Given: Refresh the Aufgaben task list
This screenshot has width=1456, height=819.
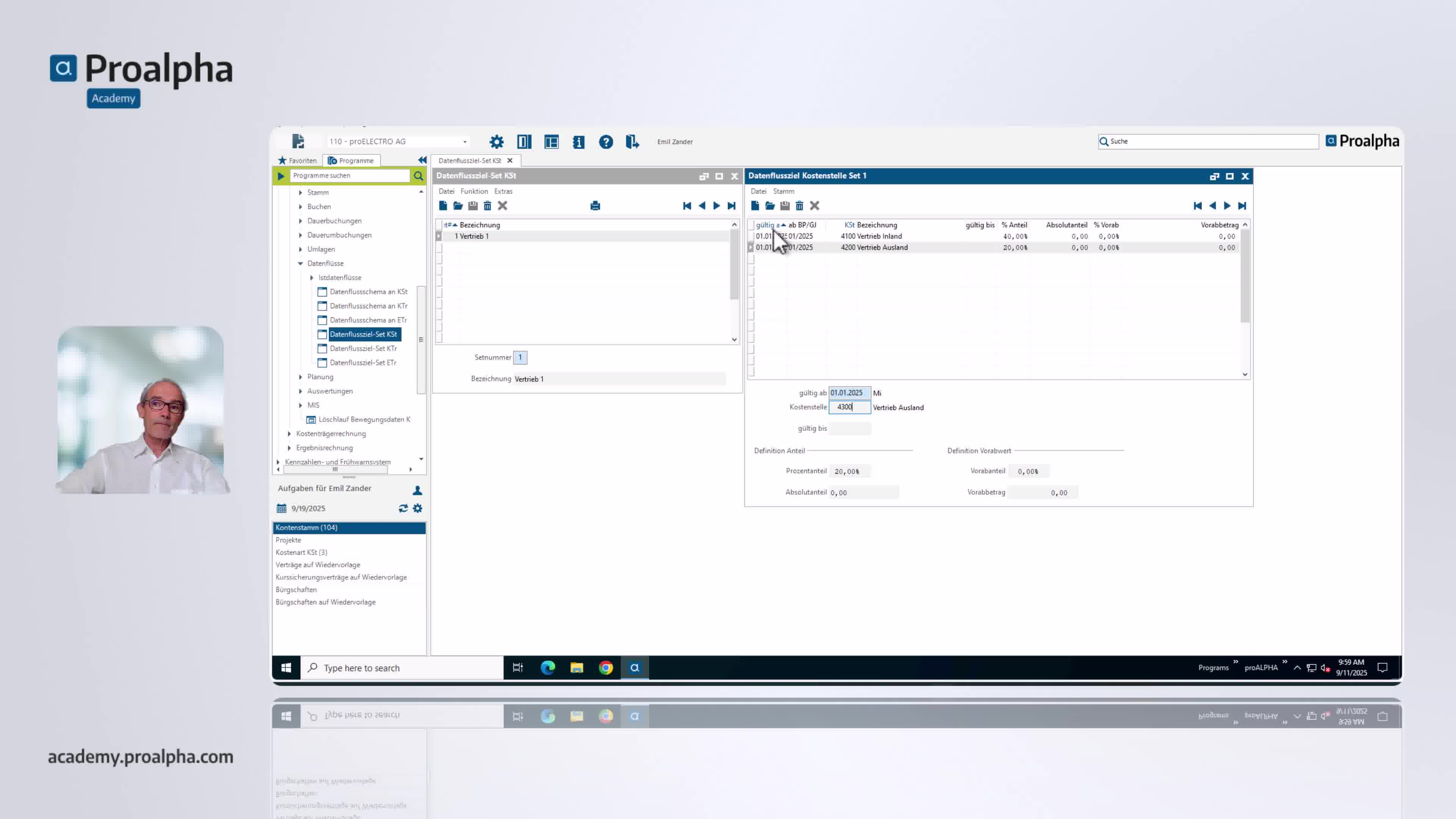Looking at the screenshot, I should tap(403, 508).
